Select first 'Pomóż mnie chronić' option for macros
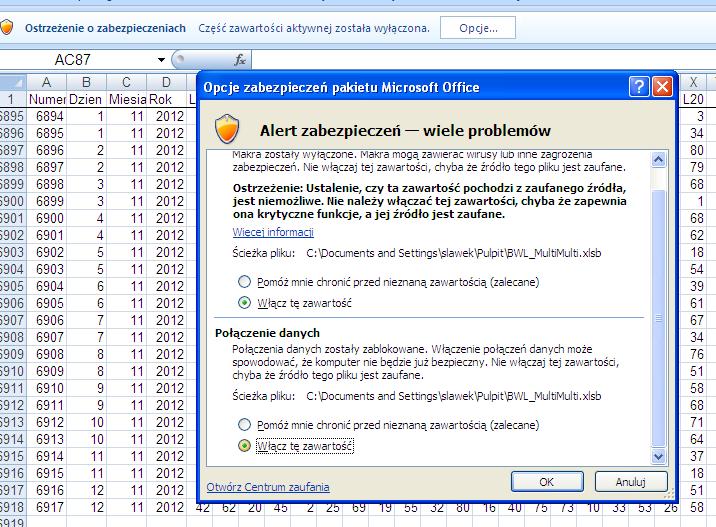The width and height of the screenshot is (716, 527). [244, 282]
